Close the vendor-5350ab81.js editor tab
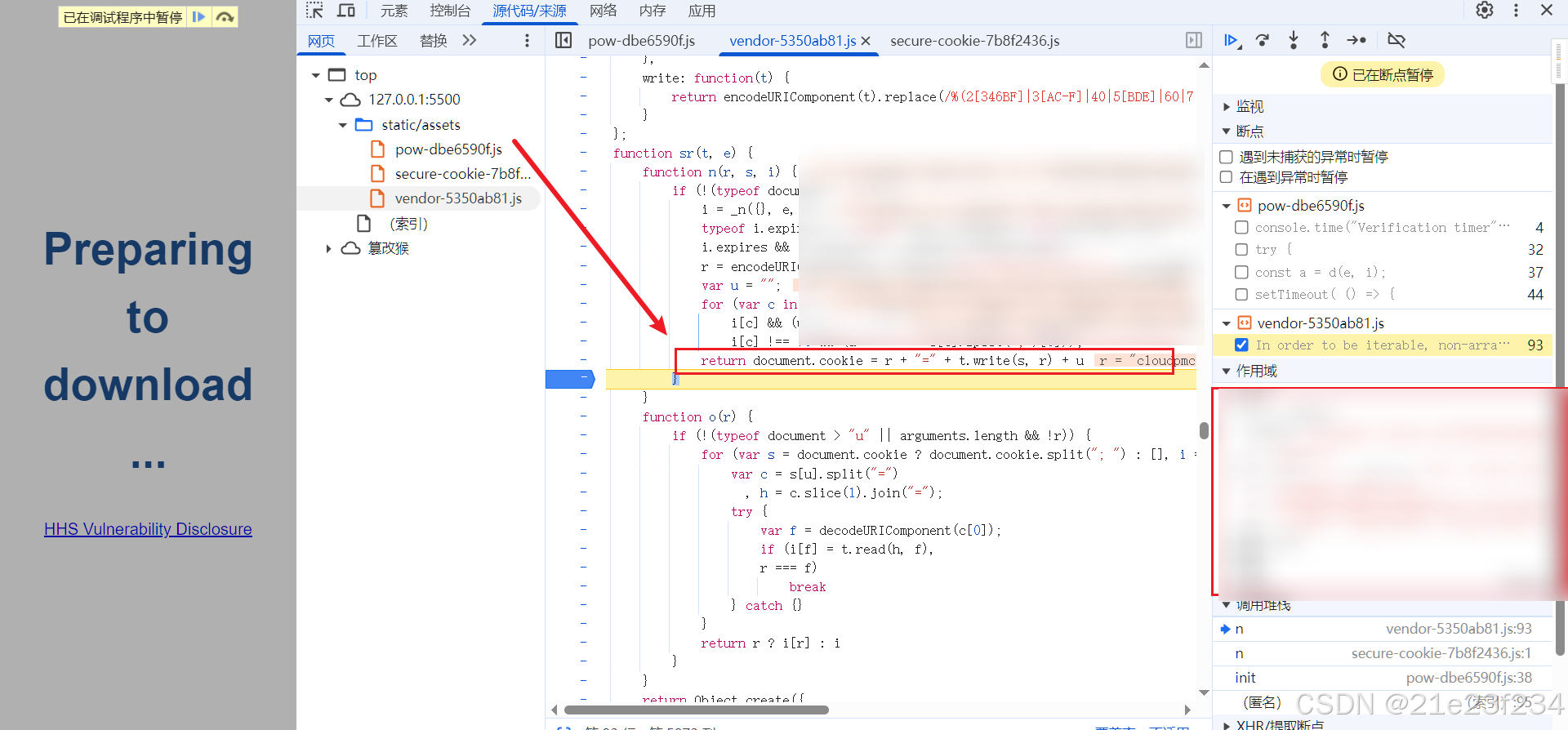Viewport: 1568px width, 730px height. pos(866,41)
